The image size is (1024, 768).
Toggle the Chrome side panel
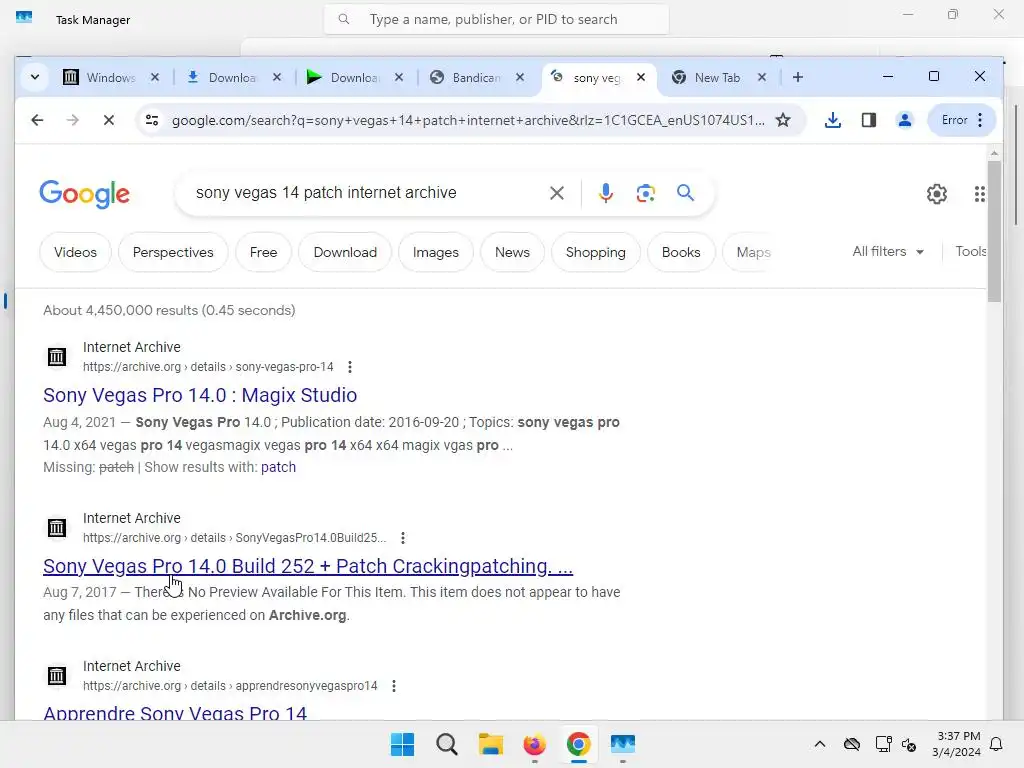(869, 120)
